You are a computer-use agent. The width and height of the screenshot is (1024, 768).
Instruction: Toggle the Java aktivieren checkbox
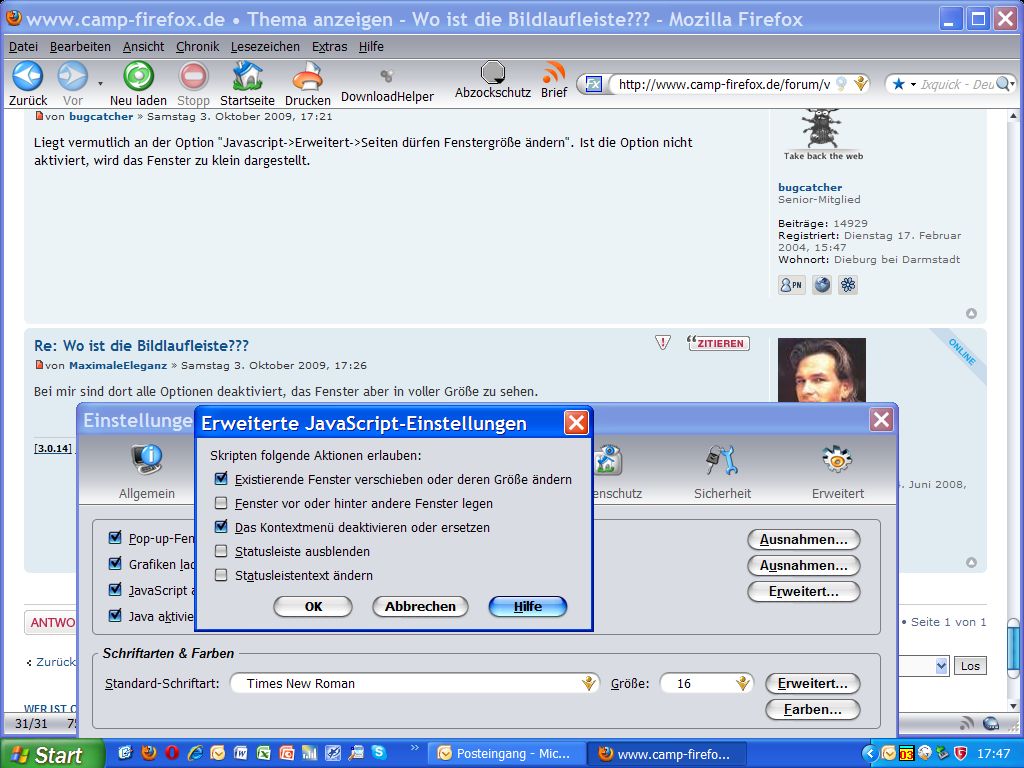[116, 615]
